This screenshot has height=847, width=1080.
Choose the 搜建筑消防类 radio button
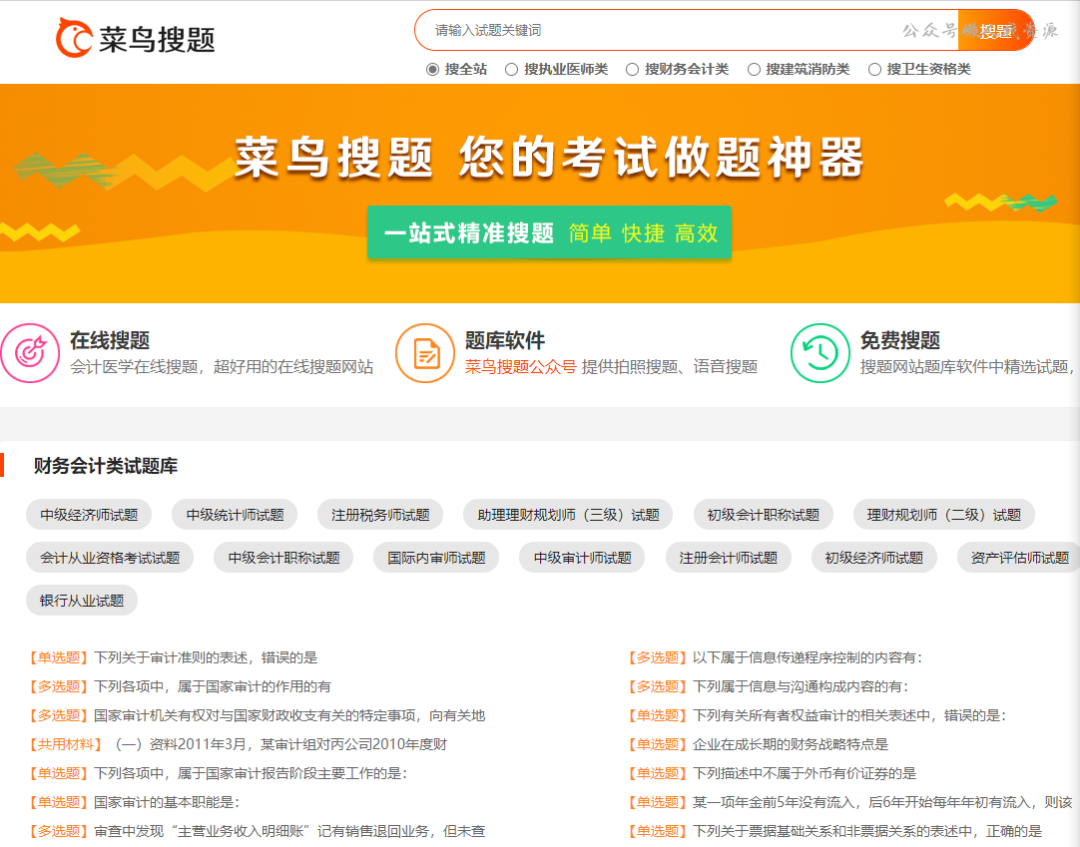tap(754, 70)
